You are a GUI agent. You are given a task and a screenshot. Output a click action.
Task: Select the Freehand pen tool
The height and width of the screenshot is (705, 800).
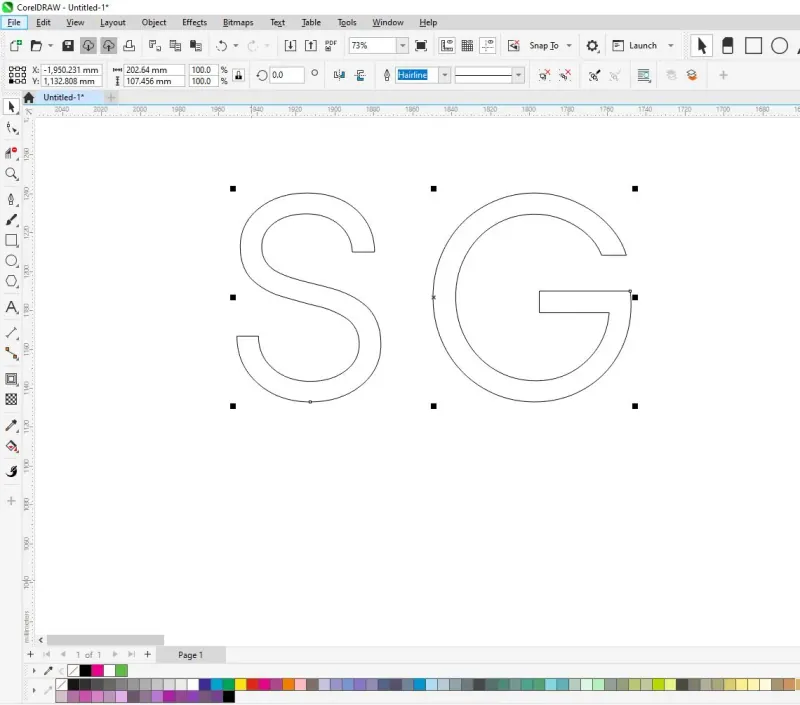[11, 199]
